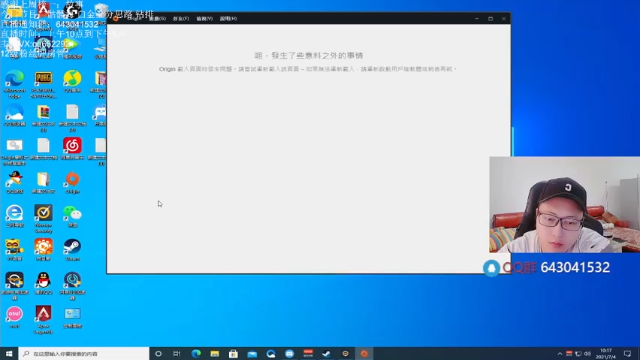Open Task View on taskbar
This screenshot has height=360, width=640.
point(177,353)
